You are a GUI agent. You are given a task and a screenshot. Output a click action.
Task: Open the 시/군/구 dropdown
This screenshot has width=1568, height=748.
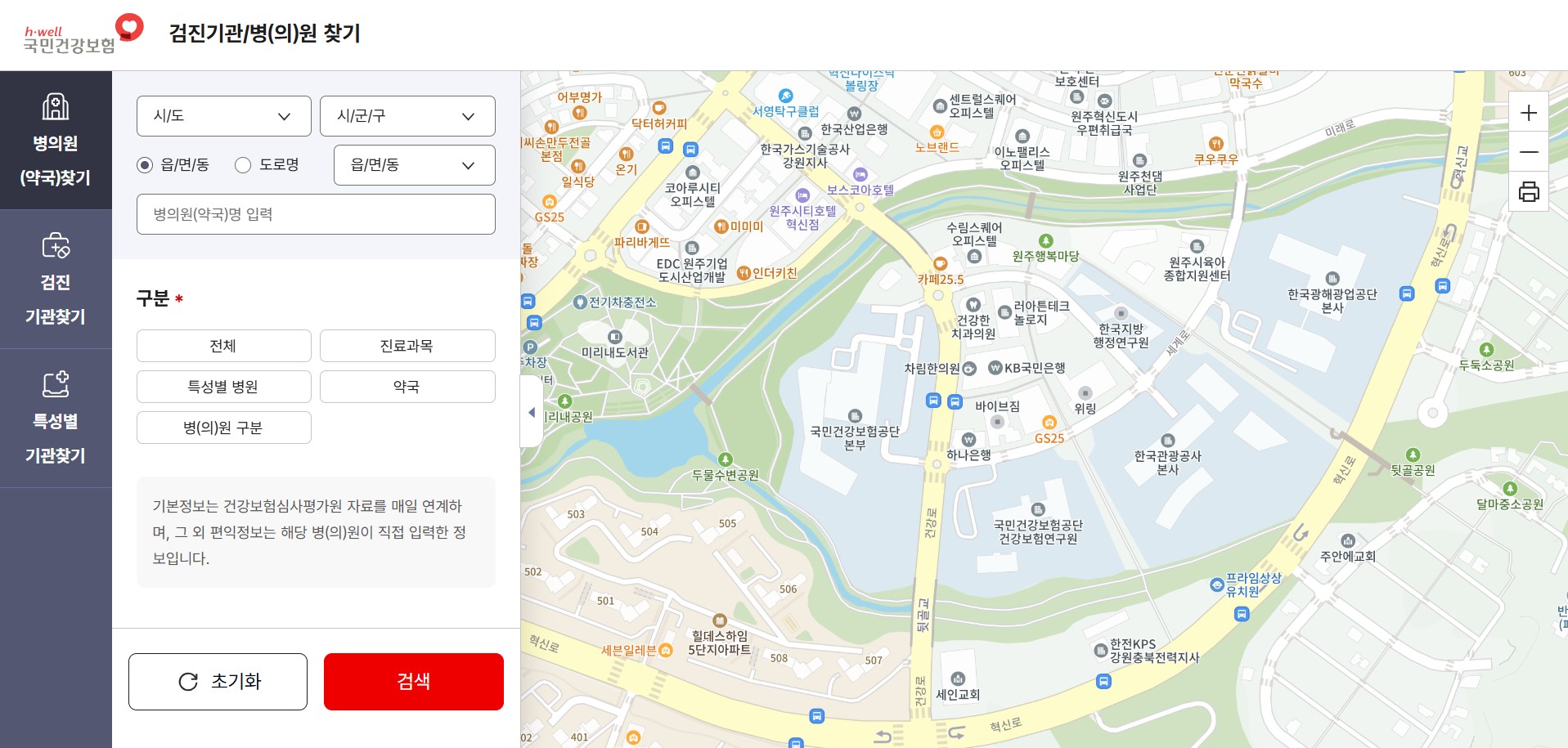(x=407, y=115)
